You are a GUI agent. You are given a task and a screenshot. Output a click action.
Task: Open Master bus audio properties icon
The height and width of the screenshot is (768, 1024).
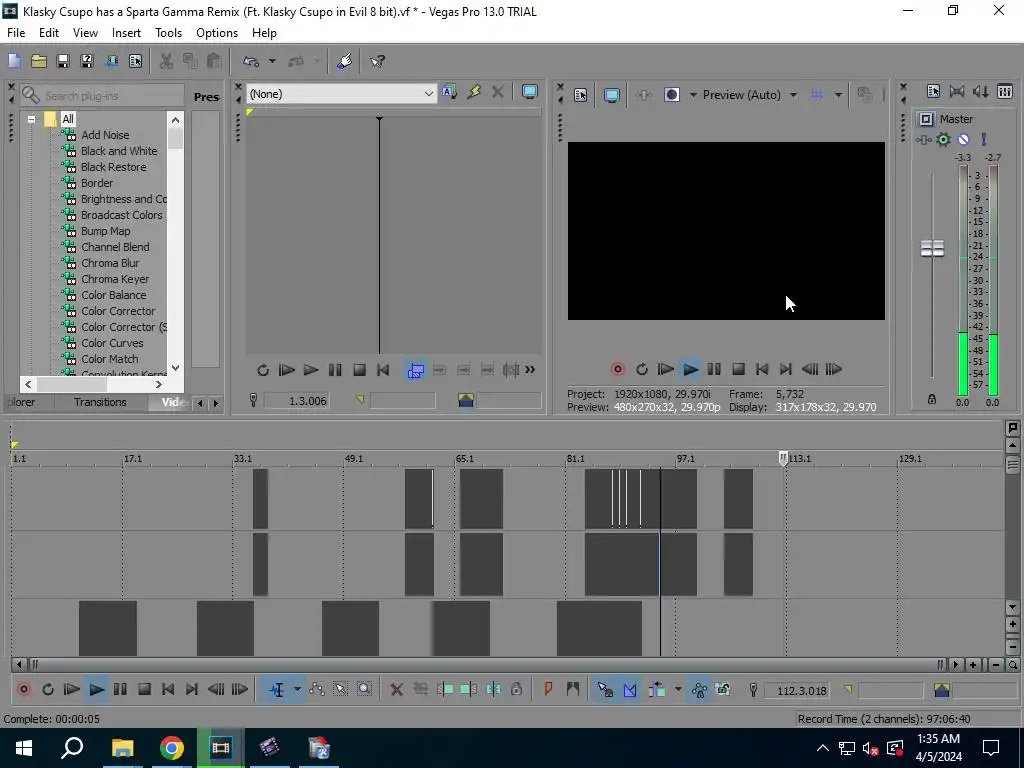coord(933,91)
